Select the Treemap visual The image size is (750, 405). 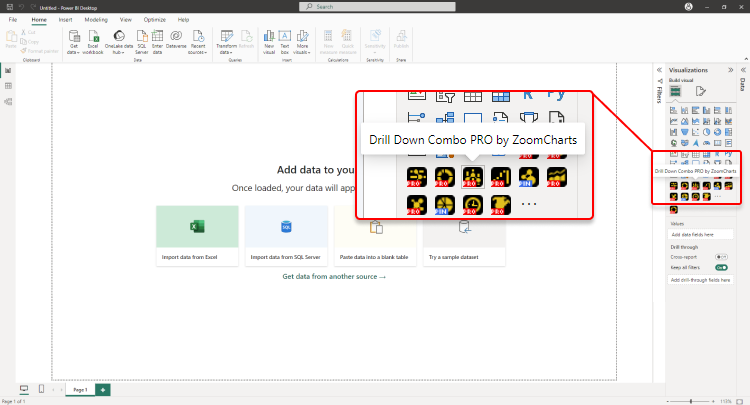pos(728,132)
